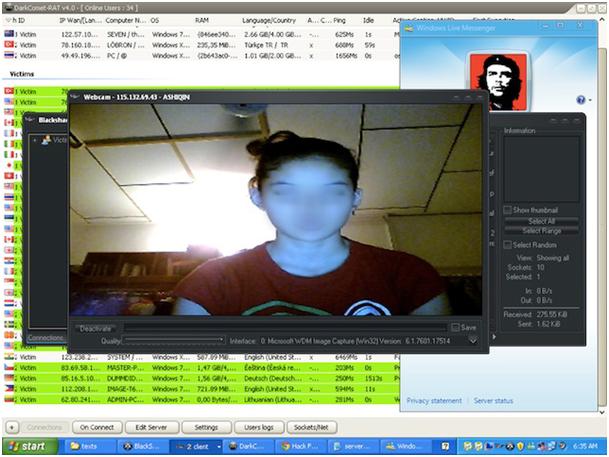
Task: Switch to the Sockets/Net tab
Action: (311, 427)
